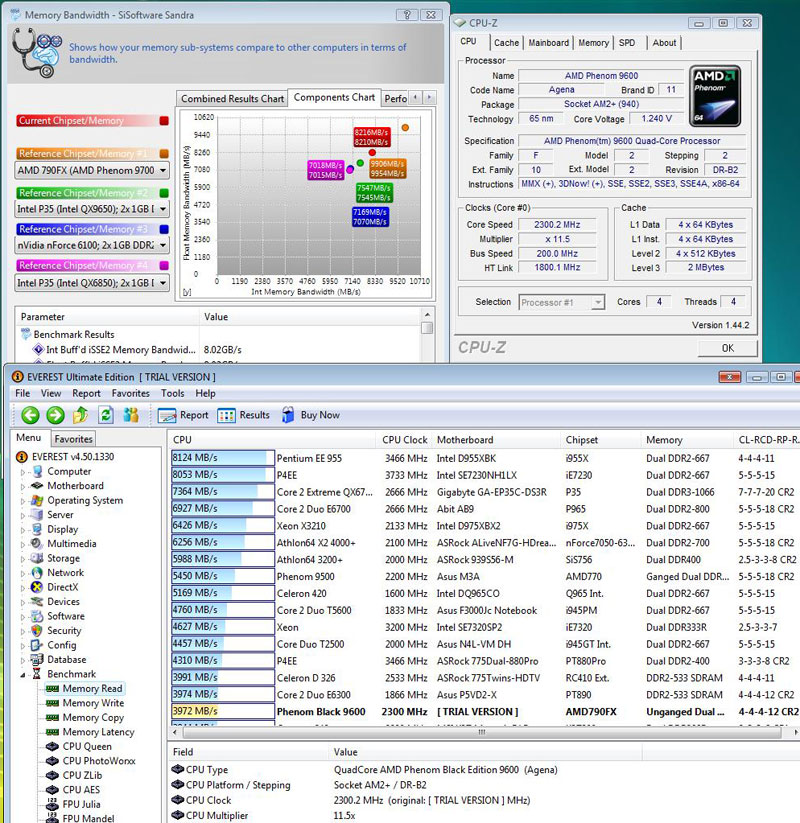This screenshot has width=800, height=823.
Task: Open Report from the EVEREST toolbar
Action: pos(183,415)
